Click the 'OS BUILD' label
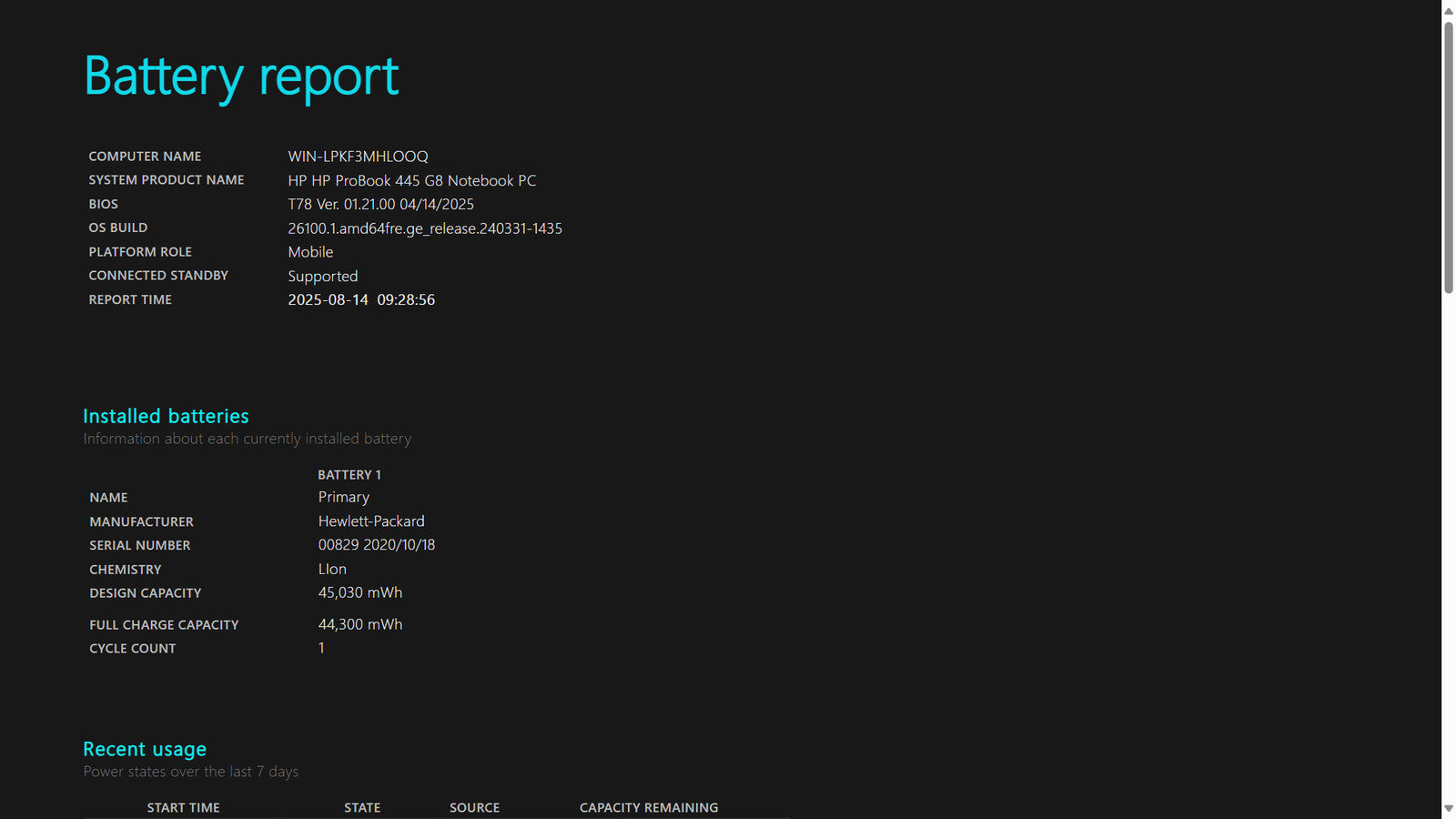The width and height of the screenshot is (1456, 819). (x=117, y=227)
